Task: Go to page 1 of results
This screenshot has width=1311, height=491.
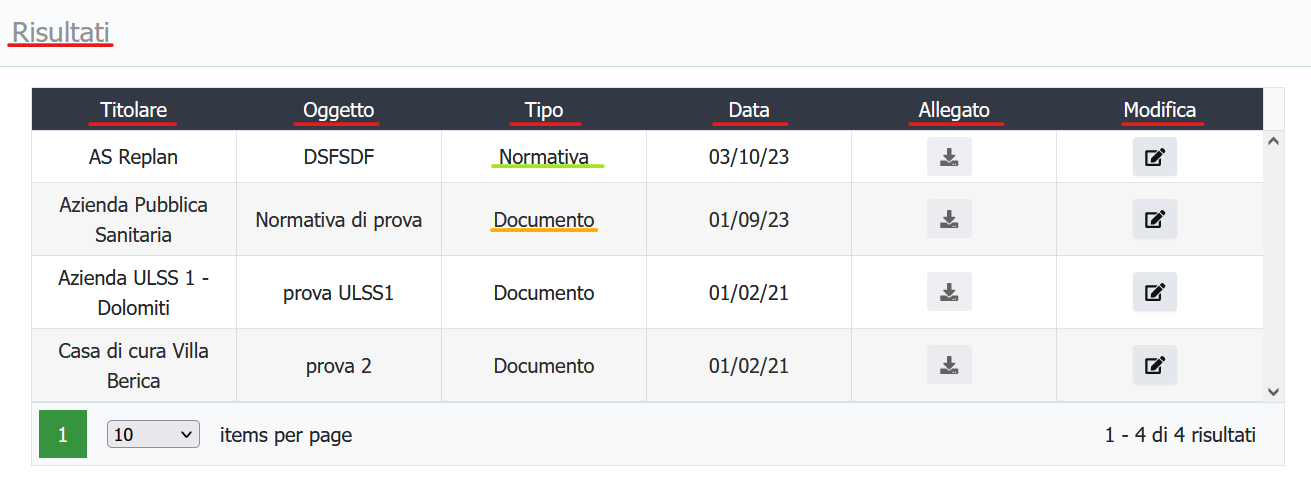Action: coord(62,434)
